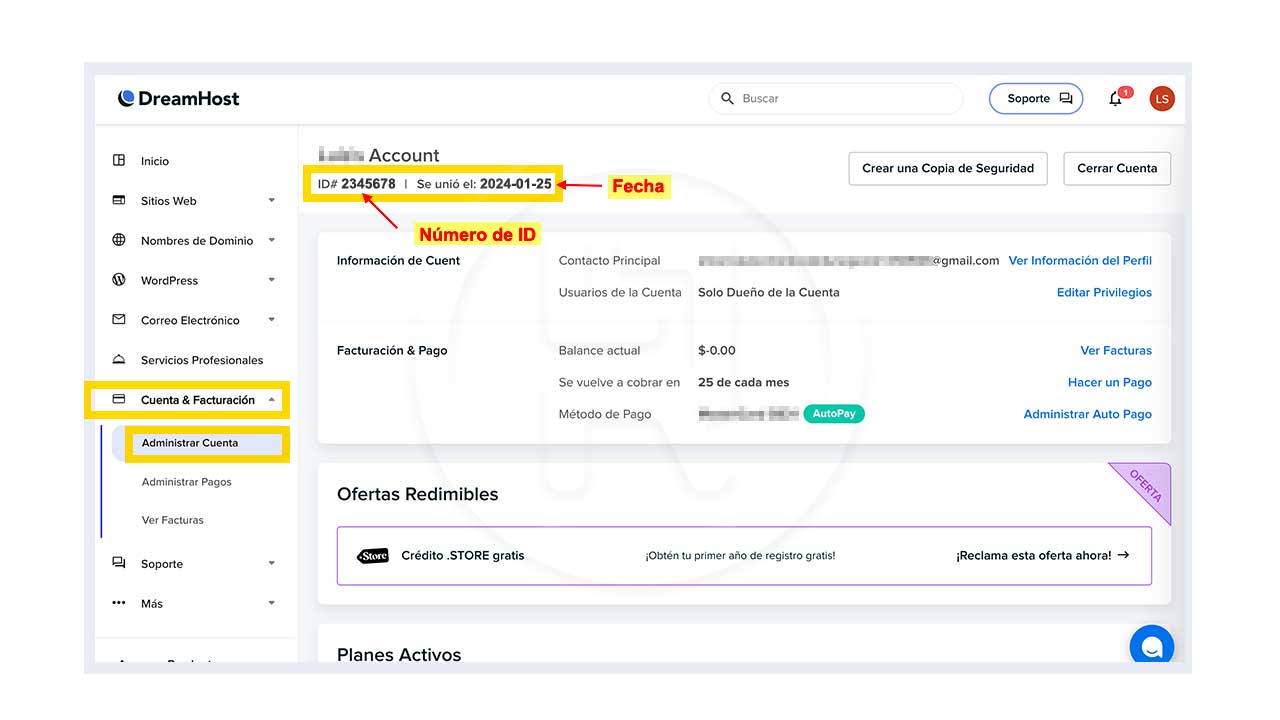
Task: Open the notifications bell
Action: 1116,99
